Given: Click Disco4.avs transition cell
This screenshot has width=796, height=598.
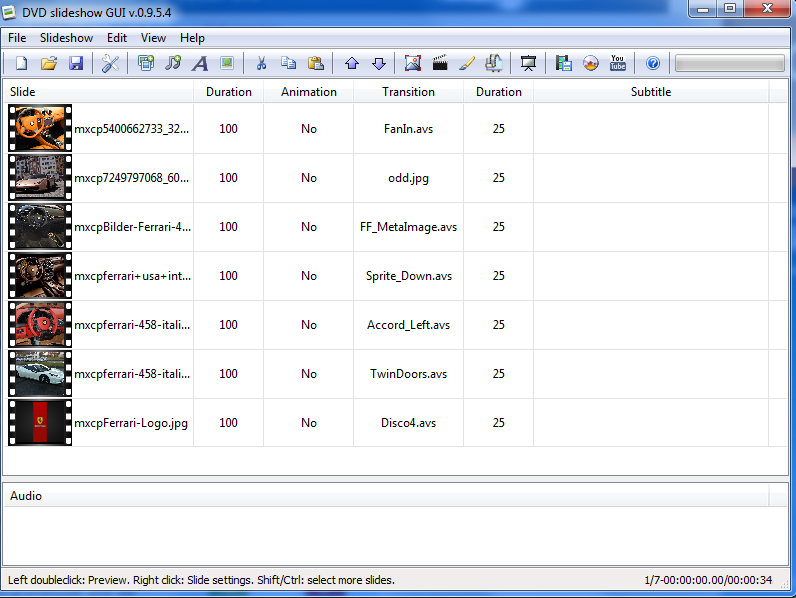Looking at the screenshot, I should (408, 423).
